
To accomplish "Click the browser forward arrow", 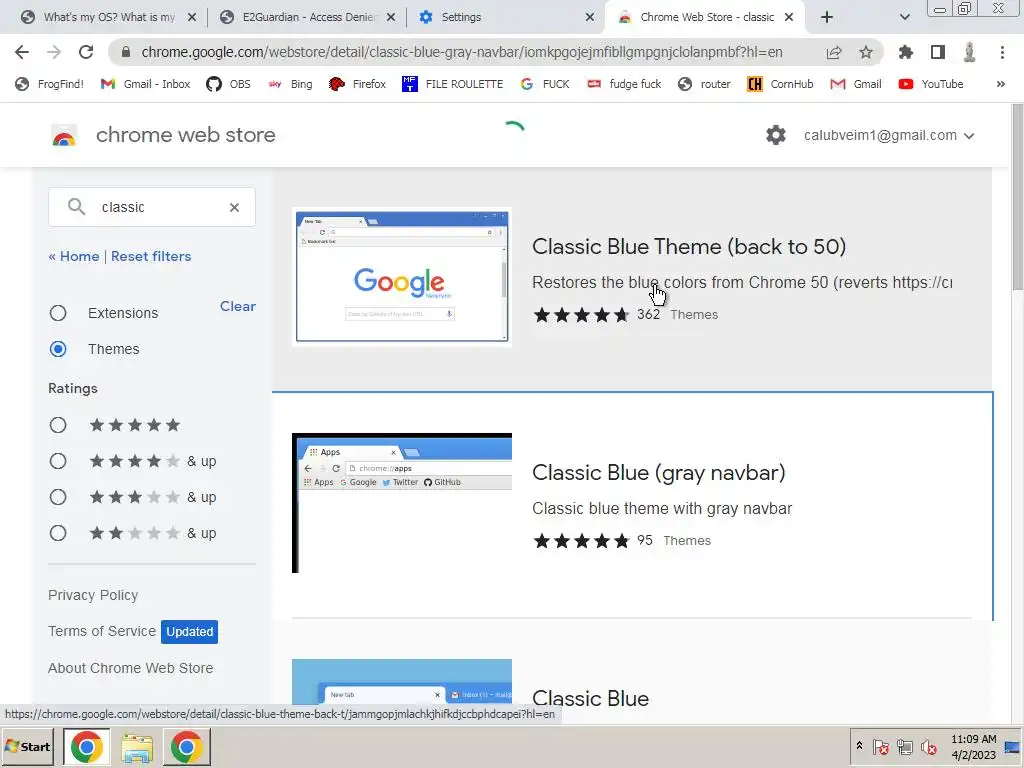I will pyautogui.click(x=54, y=52).
